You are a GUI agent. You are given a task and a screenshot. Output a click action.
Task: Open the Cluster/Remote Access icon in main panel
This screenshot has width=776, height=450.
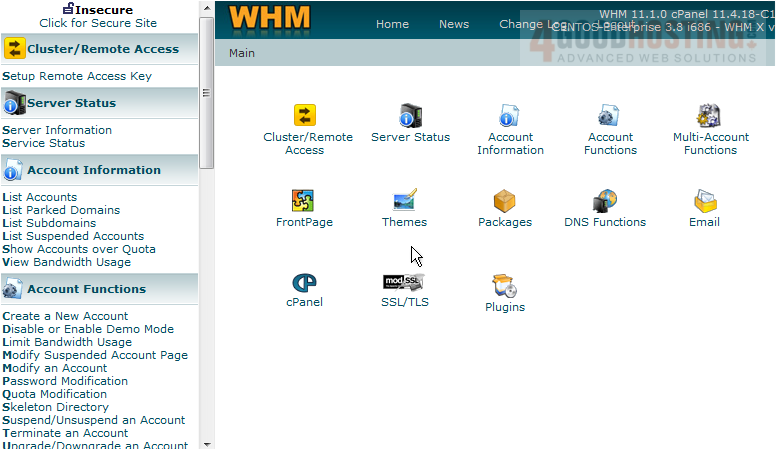(x=304, y=116)
